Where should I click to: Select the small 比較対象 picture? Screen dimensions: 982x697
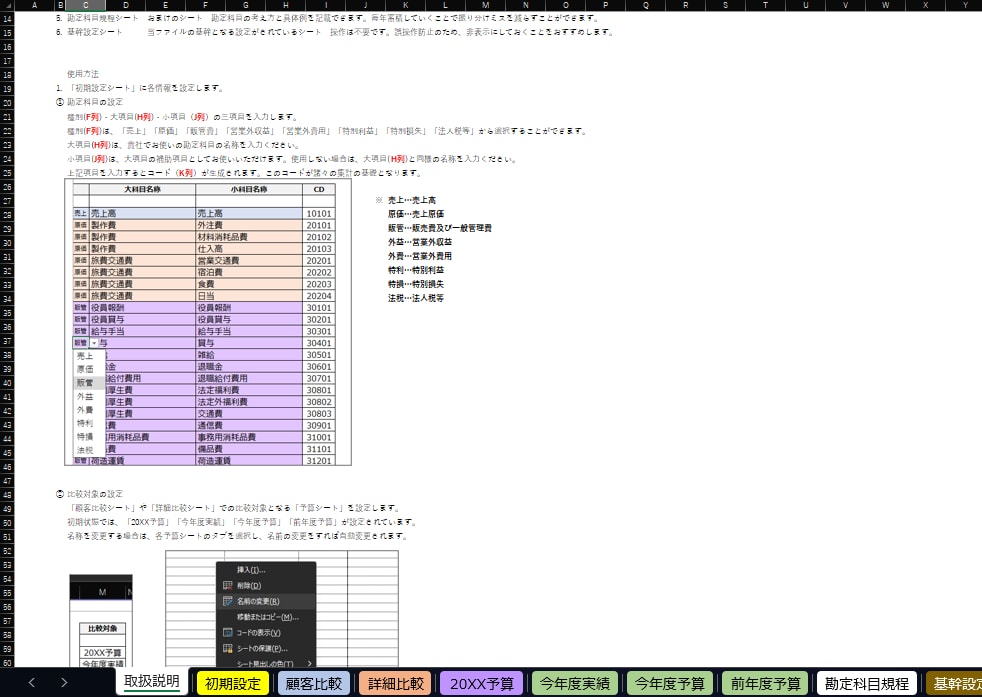click(101, 621)
